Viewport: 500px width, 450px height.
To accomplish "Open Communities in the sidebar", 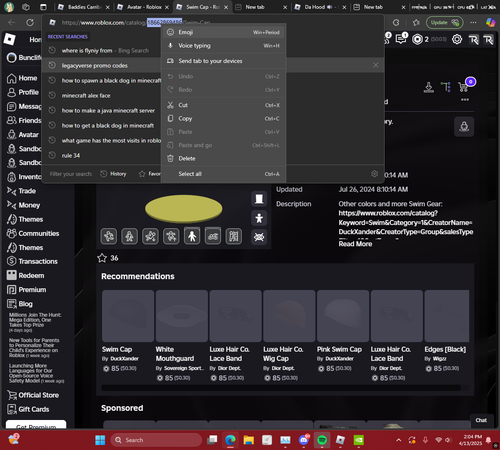I will point(33,233).
